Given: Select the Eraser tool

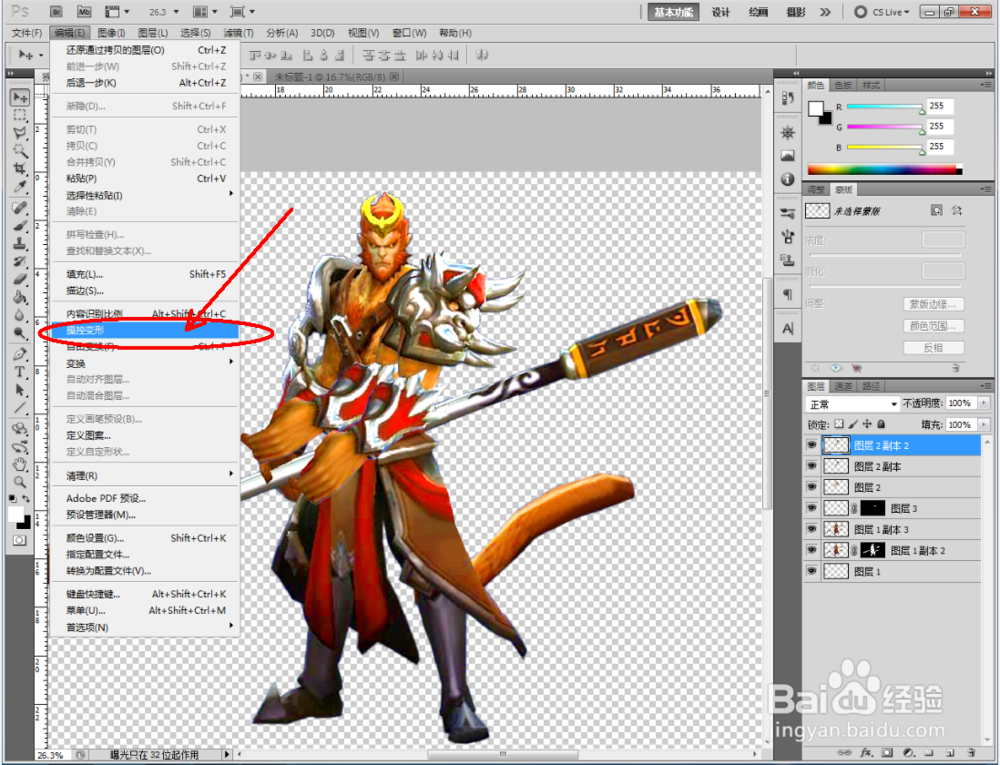Looking at the screenshot, I should tap(20, 279).
